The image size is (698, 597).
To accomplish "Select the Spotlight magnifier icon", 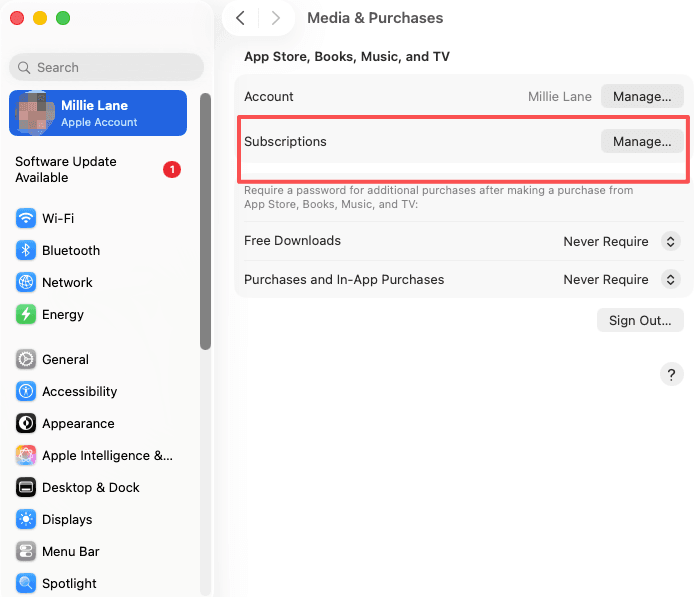I will click(x=26, y=583).
